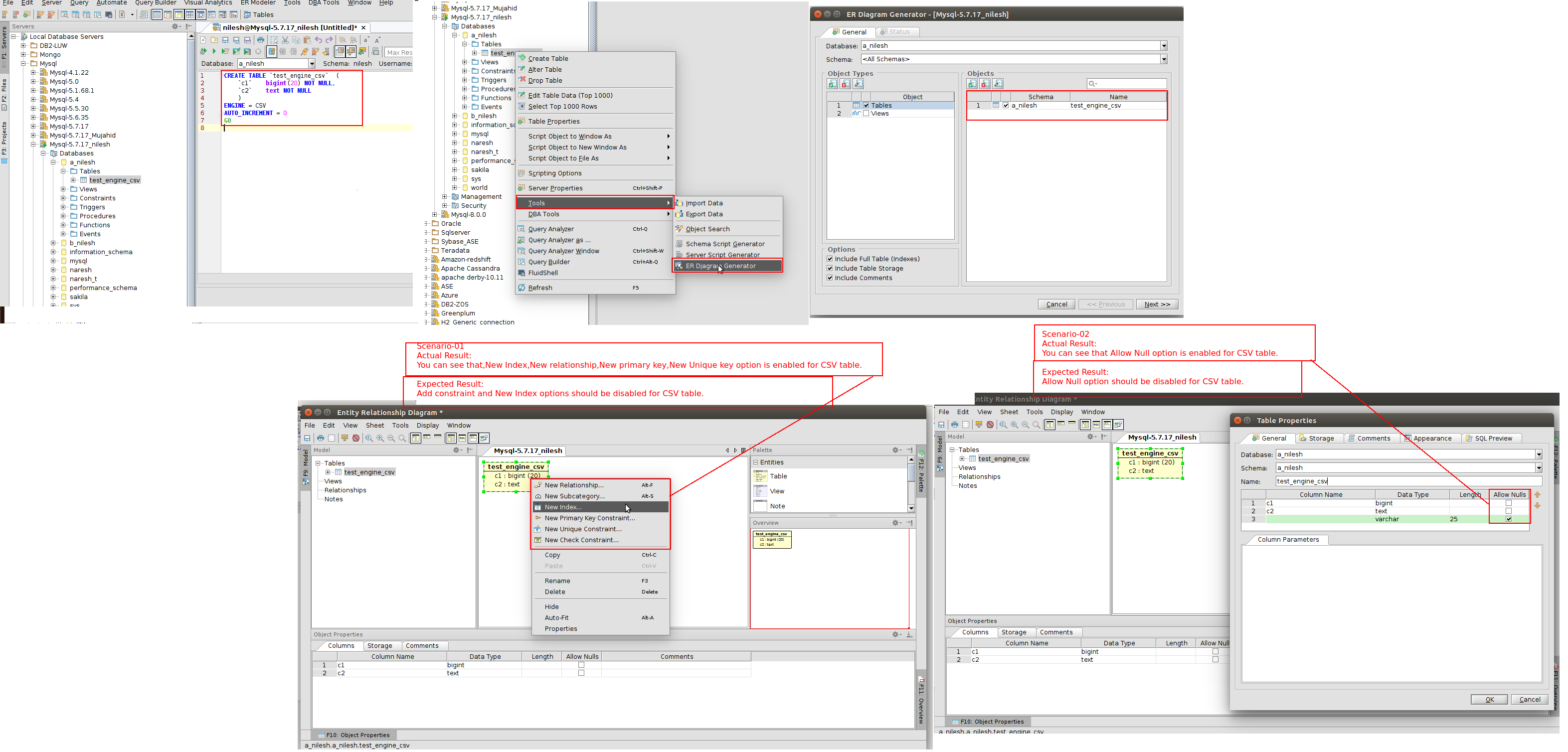Viewport: 1568px width, 752px height.
Task: Click Cancel button in ER Diagram Generator
Action: pos(1056,304)
